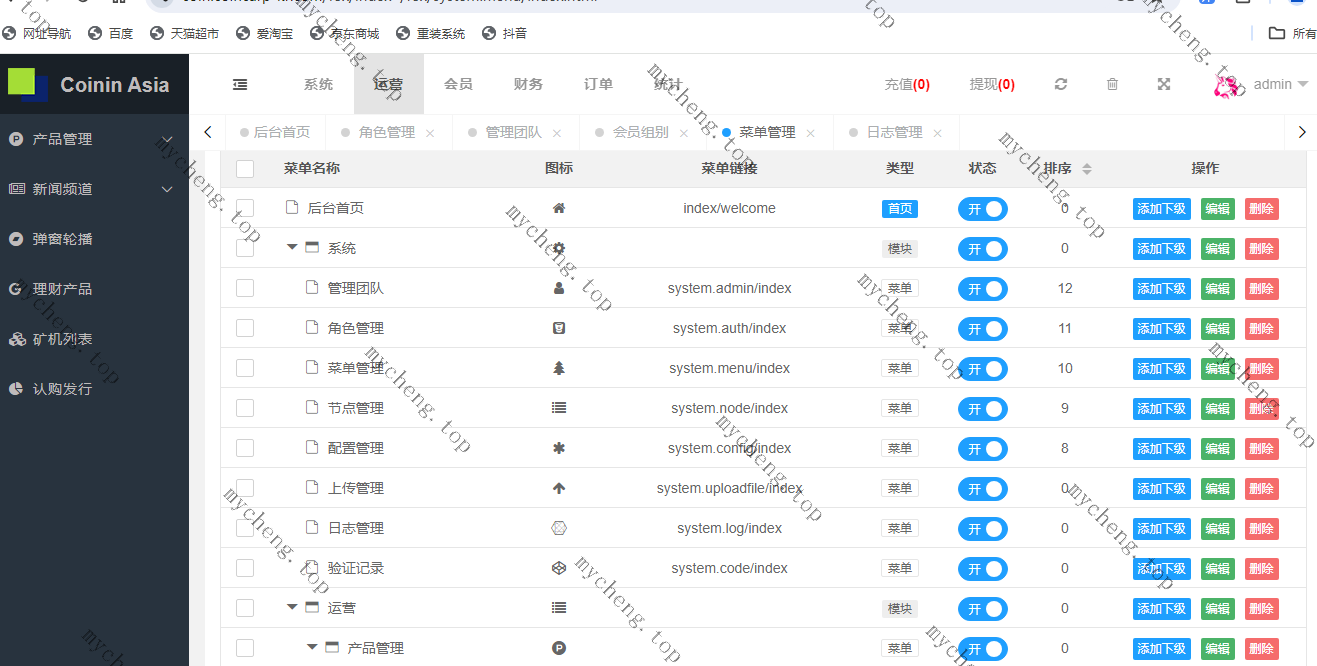
Task: Toggle the status switch for 后台首页
Action: (982, 209)
